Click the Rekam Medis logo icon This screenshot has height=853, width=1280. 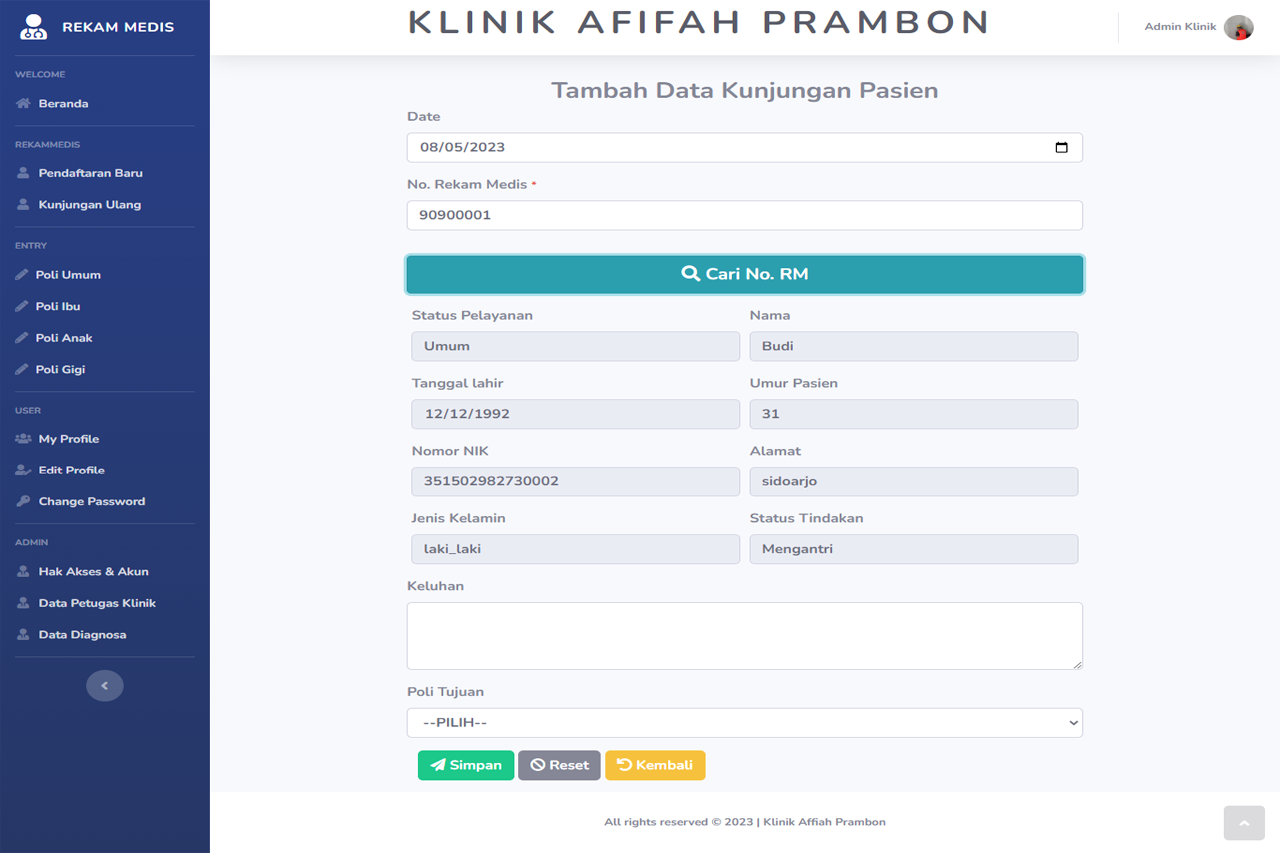[x=33, y=27]
